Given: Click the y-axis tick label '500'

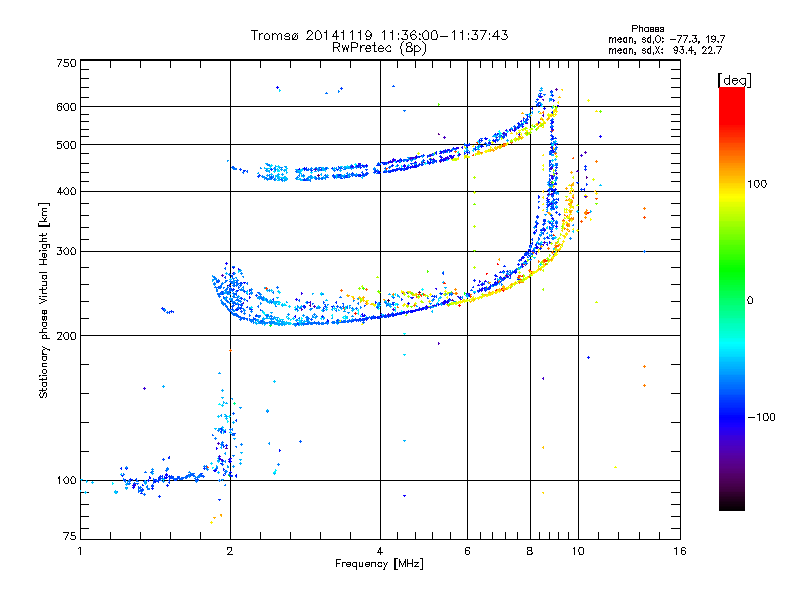Looking at the screenshot, I should pyautogui.click(x=67, y=145).
